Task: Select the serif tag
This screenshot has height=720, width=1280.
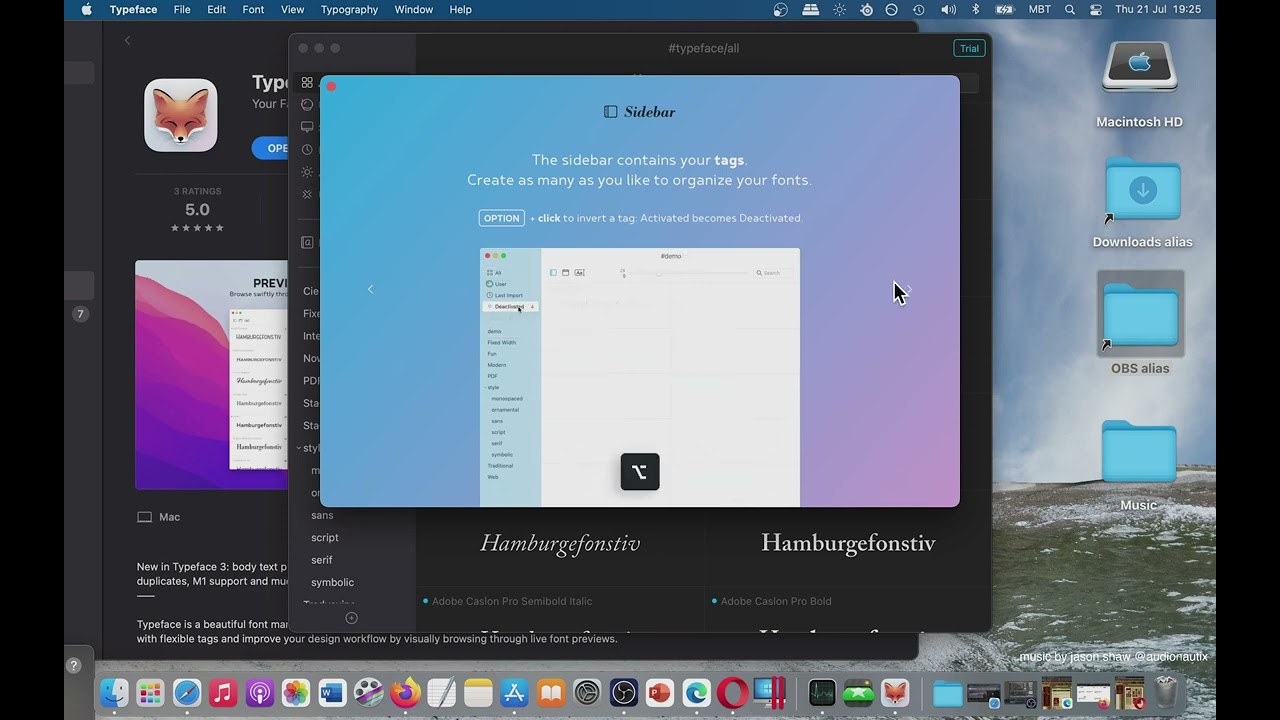Action: coord(322,560)
